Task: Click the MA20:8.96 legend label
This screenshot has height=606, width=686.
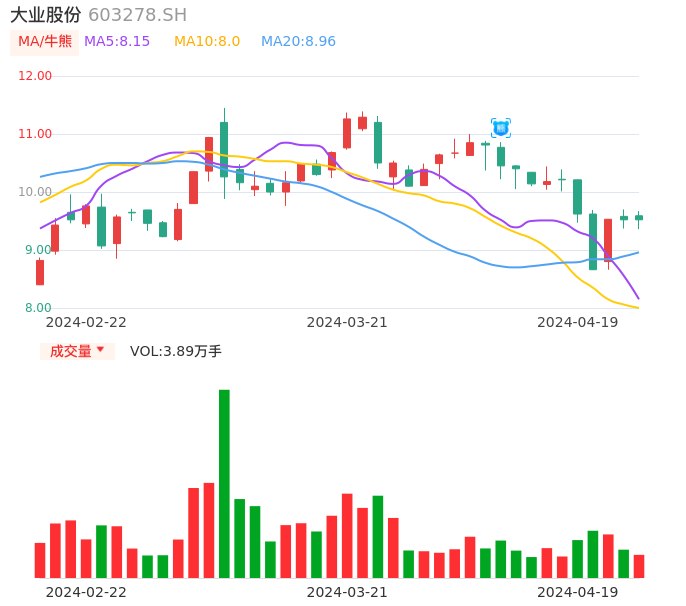Action: click(x=298, y=42)
